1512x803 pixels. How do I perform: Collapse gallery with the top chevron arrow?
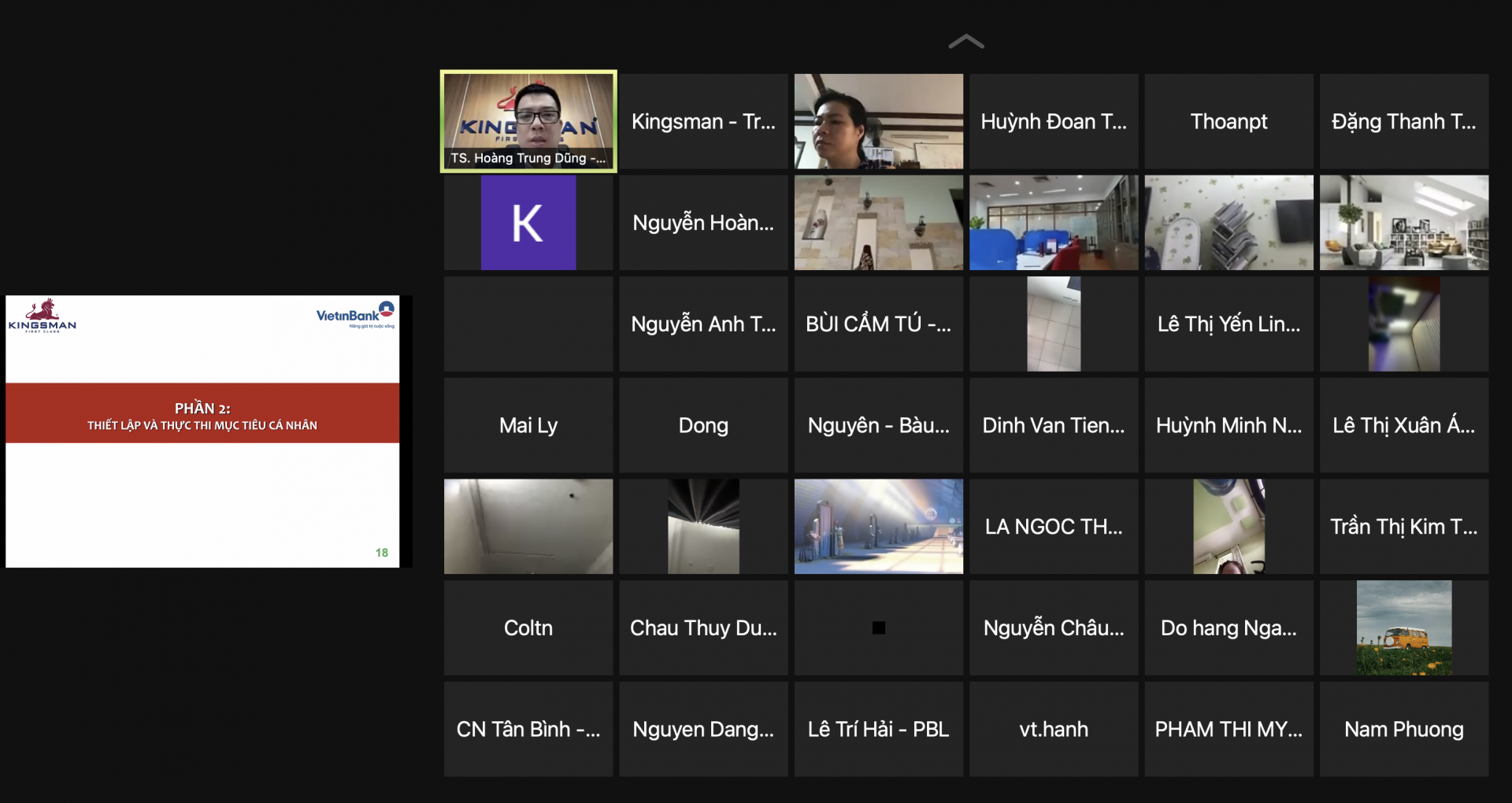pos(965,43)
